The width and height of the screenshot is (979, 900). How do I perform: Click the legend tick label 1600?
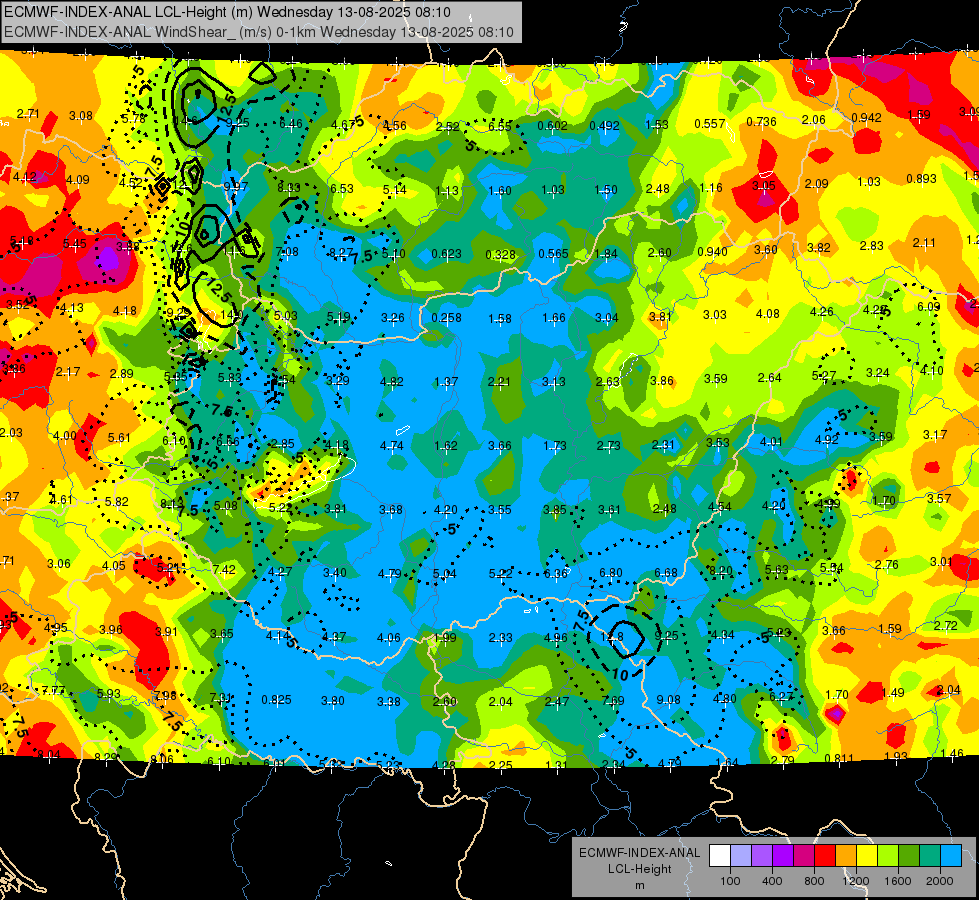[x=897, y=881]
